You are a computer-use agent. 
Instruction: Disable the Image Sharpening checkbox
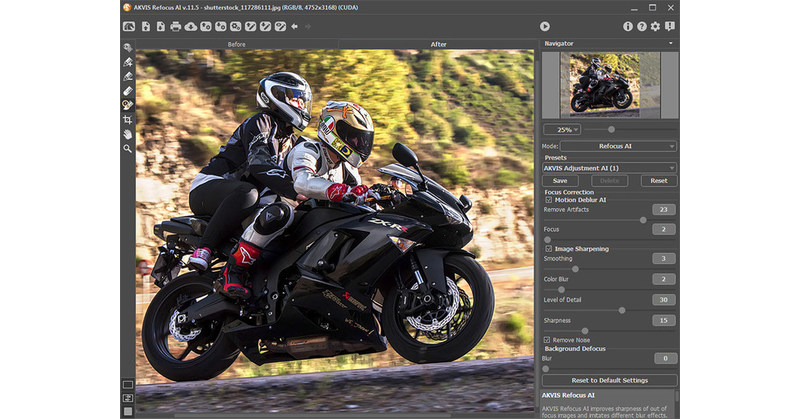coord(548,248)
